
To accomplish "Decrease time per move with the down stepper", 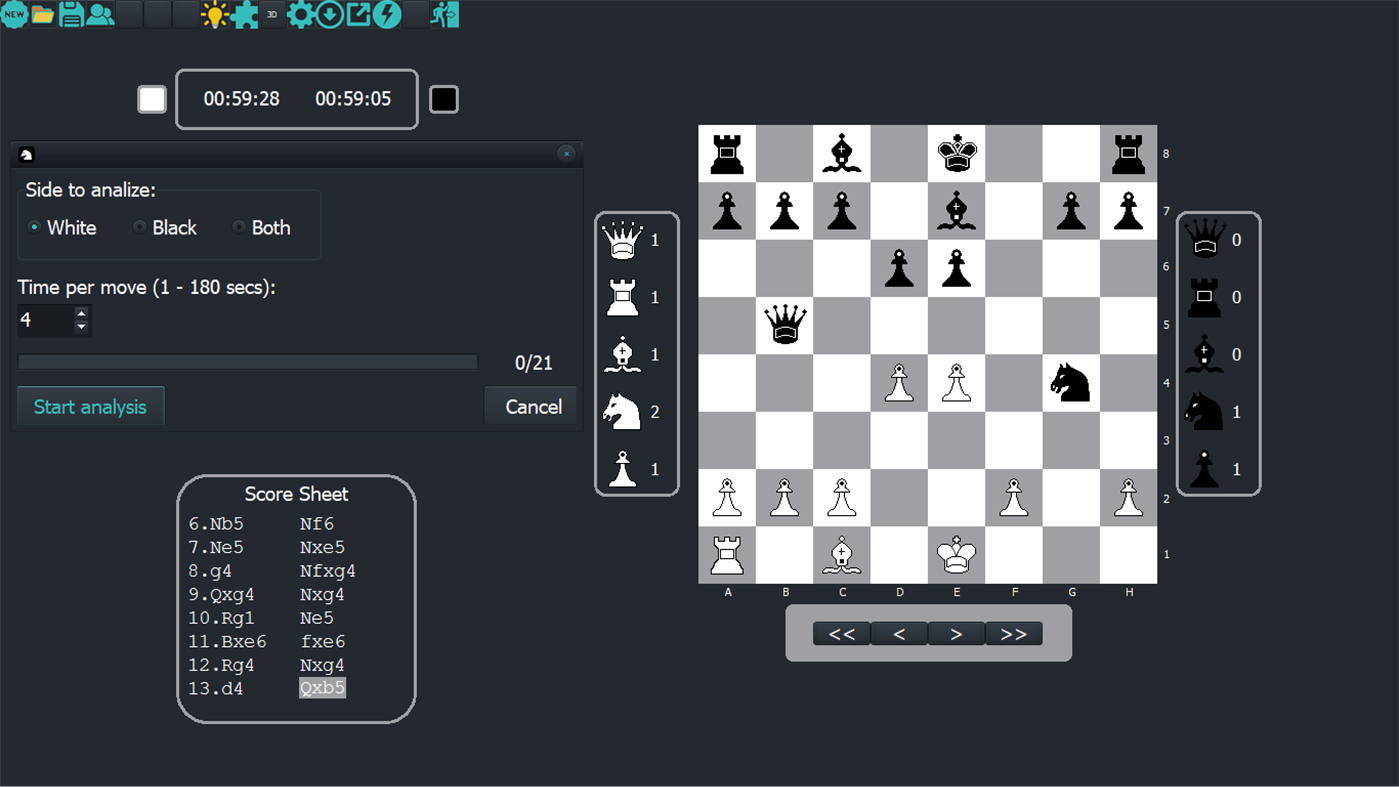I will click(x=80, y=326).
